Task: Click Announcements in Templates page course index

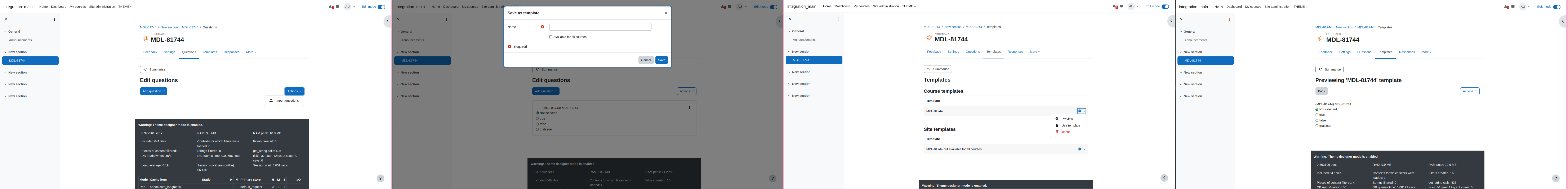Action: click(804, 40)
